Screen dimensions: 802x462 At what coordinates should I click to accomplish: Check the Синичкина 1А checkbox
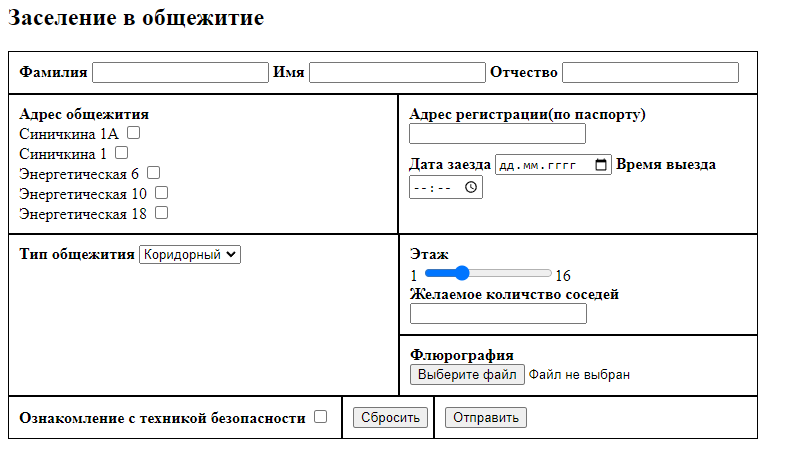point(133,132)
